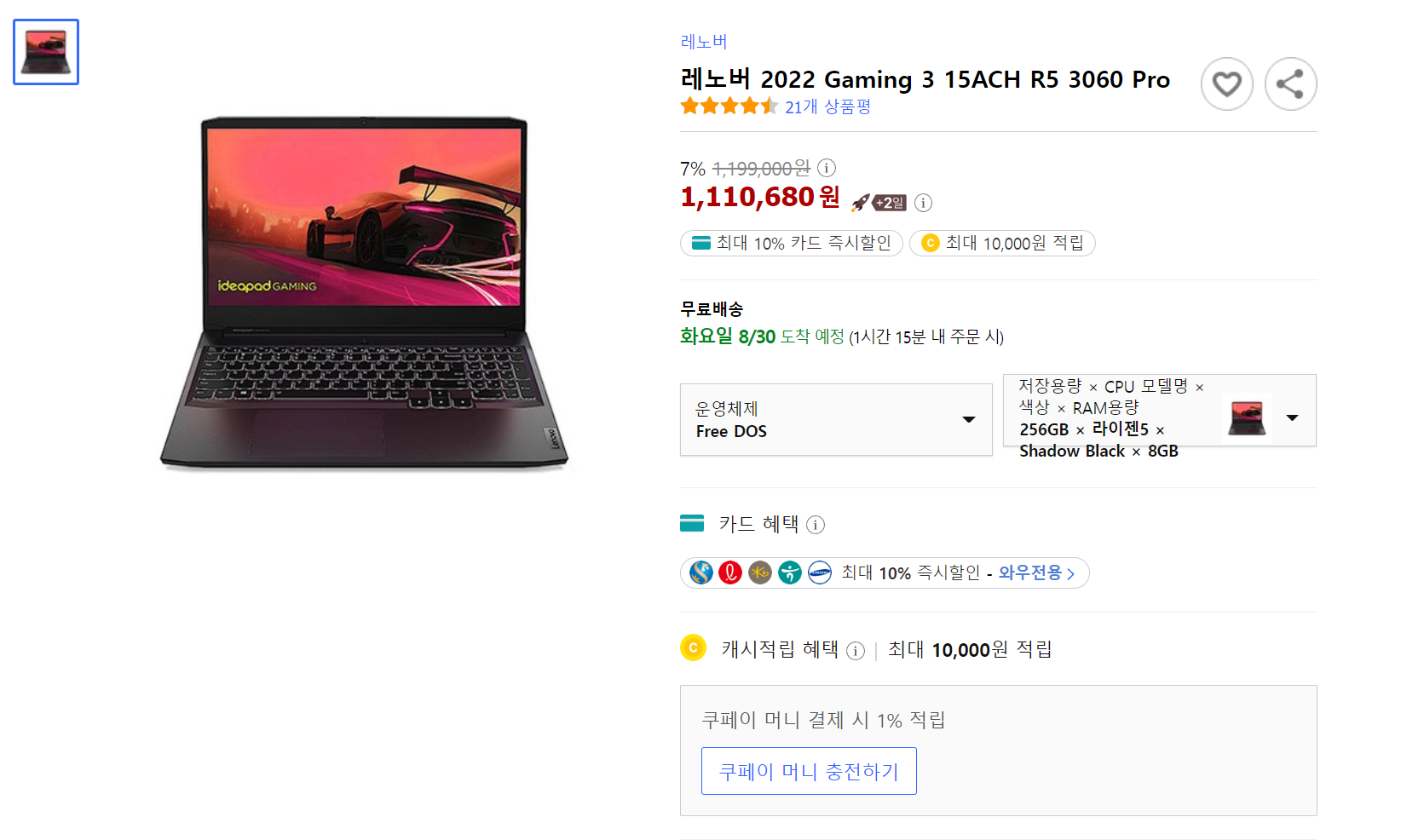This screenshot has width=1401, height=840.
Task: Expand the 저장용량 CPU 색상 RAM option dropdown
Action: [x=1160, y=410]
